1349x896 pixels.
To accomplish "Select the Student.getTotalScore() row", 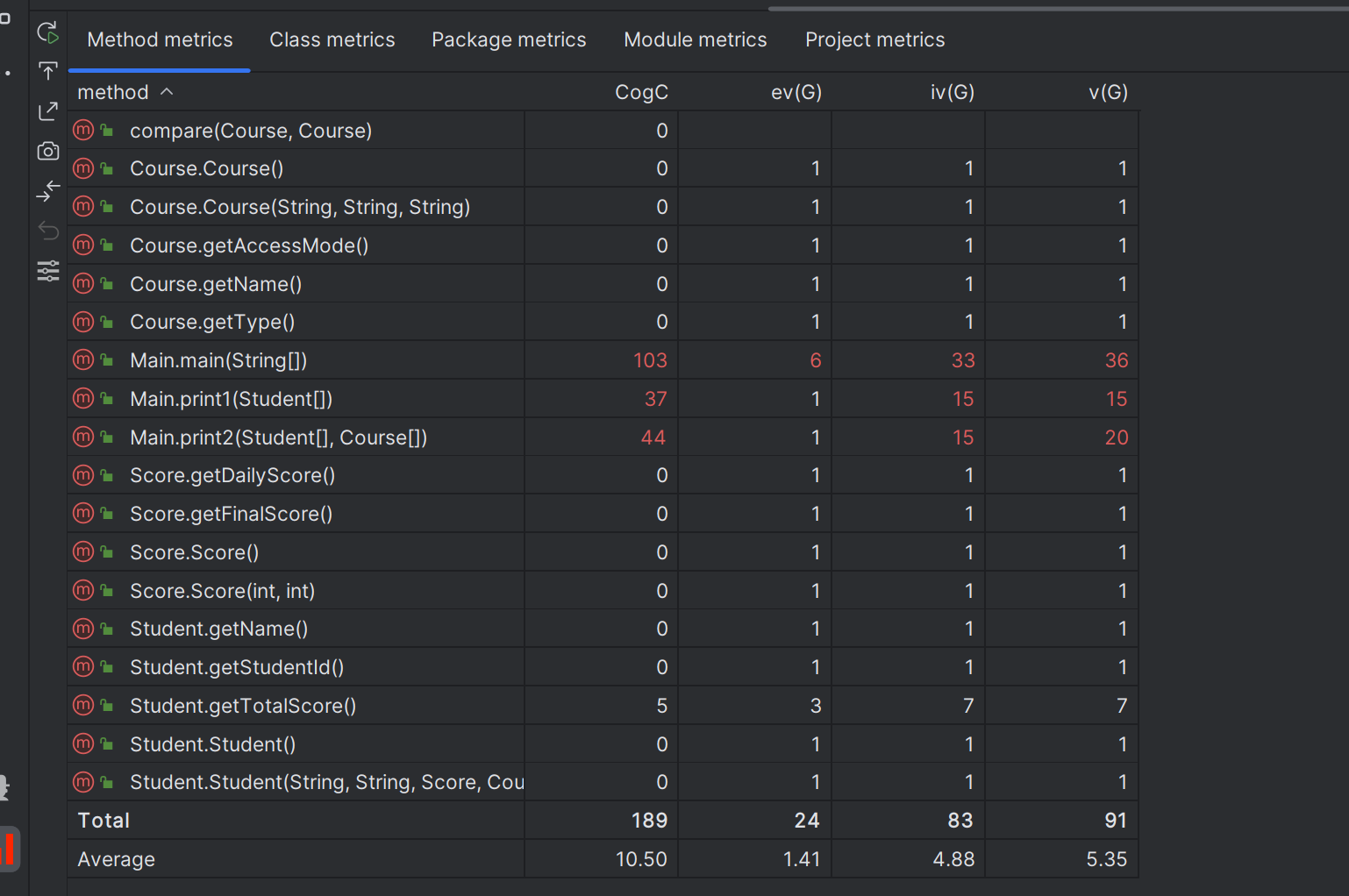I will [243, 706].
